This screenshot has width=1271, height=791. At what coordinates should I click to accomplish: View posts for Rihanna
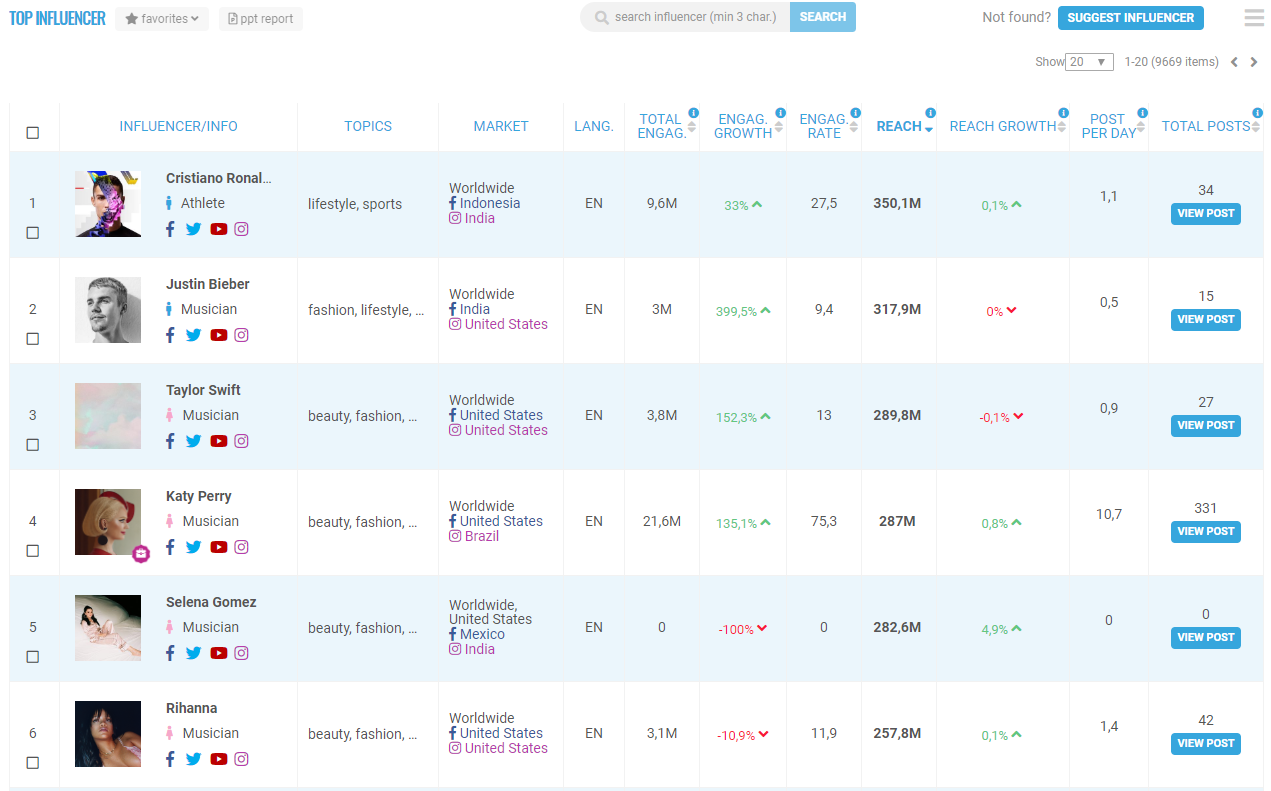coord(1206,743)
